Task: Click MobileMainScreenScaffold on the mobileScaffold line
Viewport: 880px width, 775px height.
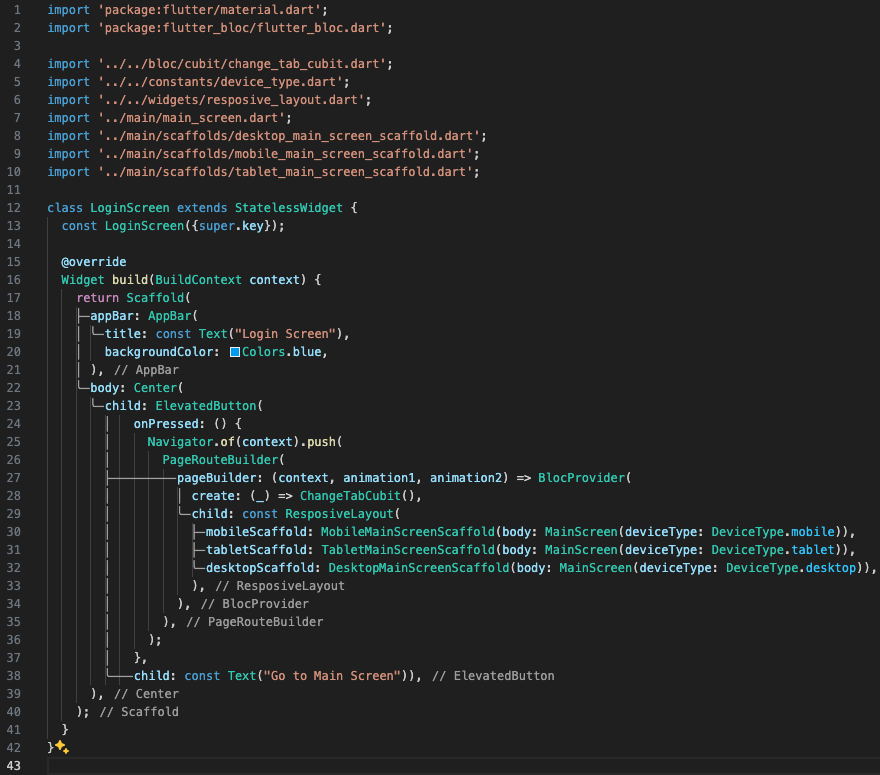Action: (x=407, y=531)
